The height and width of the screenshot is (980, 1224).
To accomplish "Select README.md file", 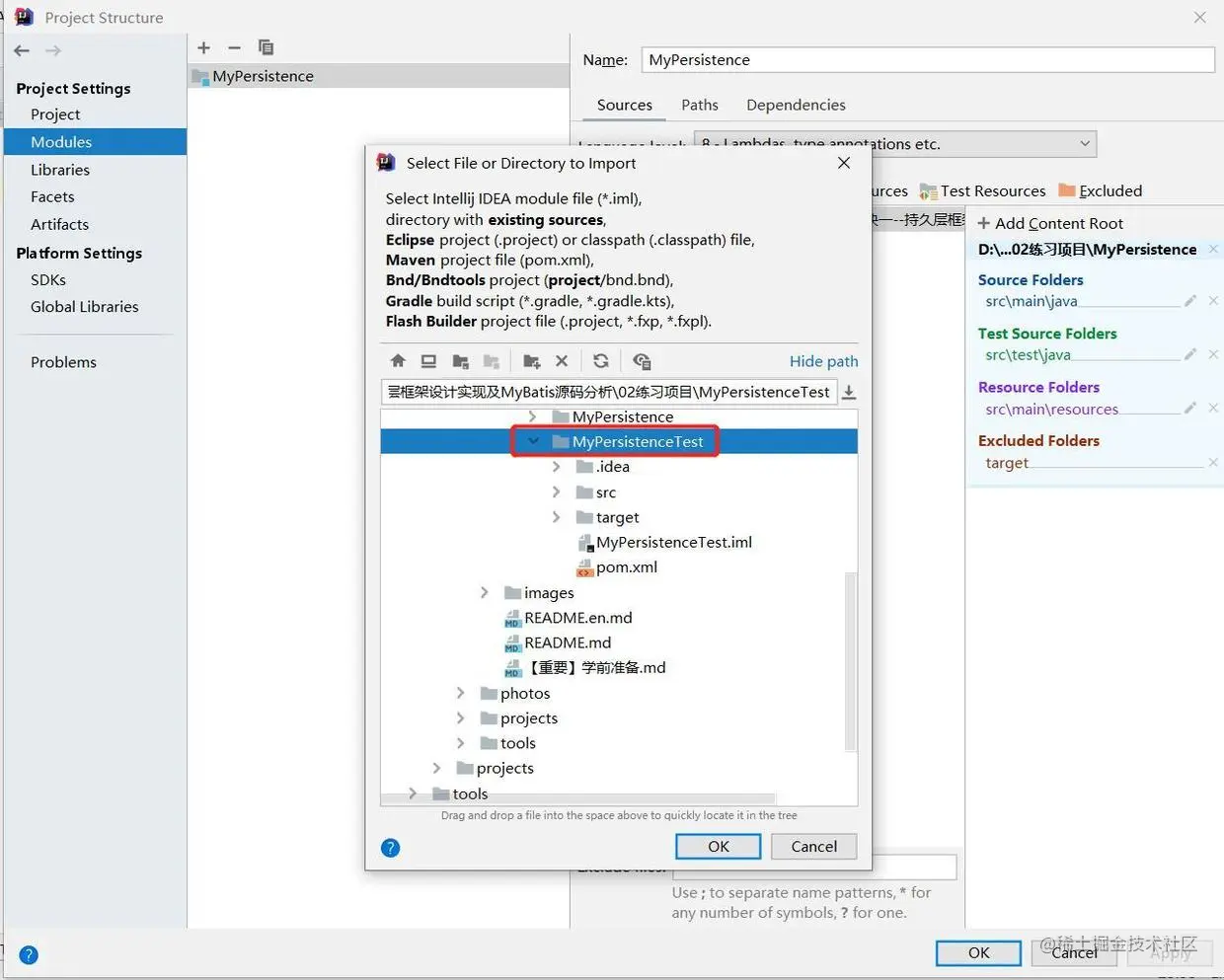I will click(x=558, y=642).
